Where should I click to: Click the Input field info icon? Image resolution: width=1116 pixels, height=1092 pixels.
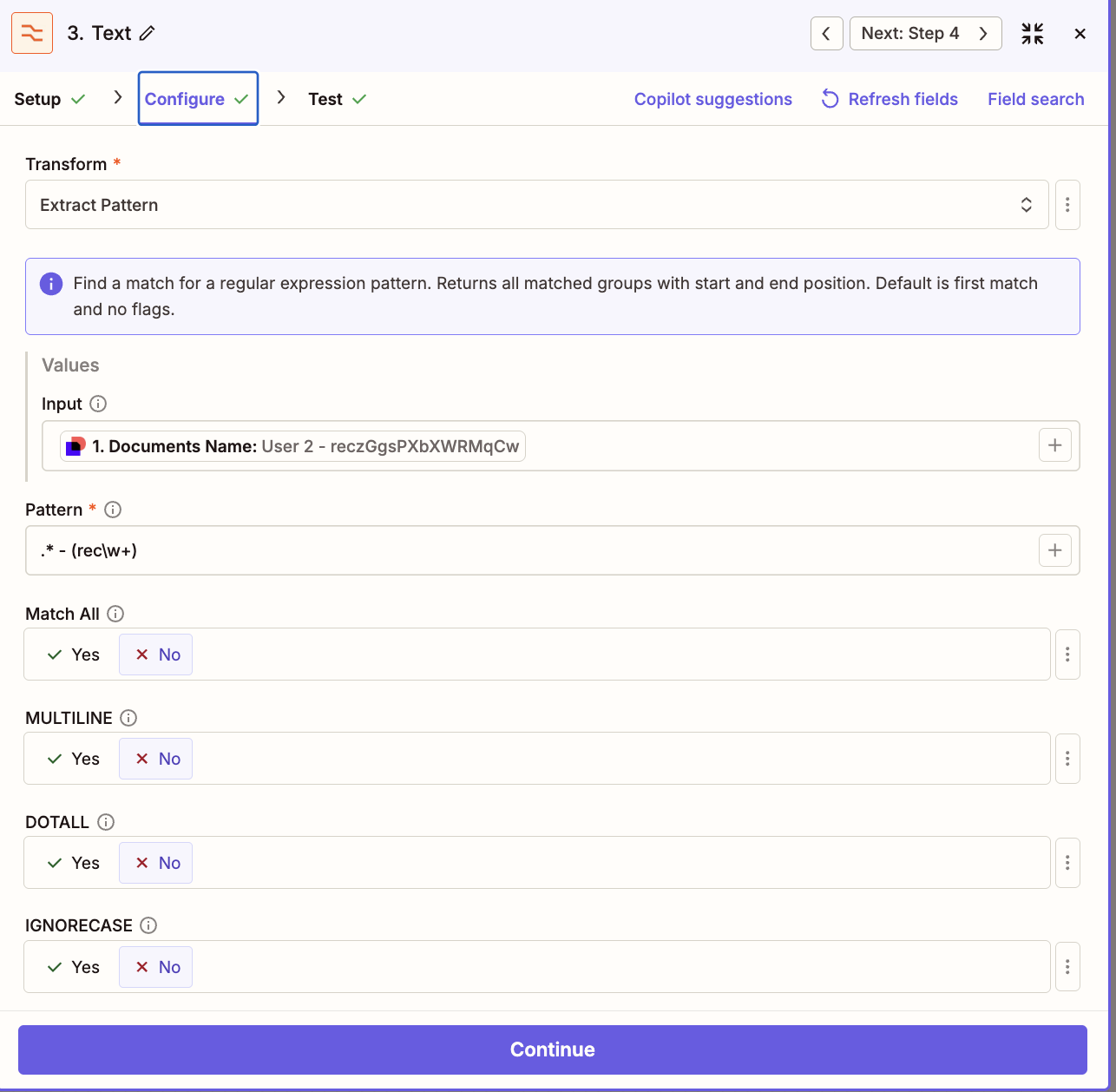click(x=98, y=404)
